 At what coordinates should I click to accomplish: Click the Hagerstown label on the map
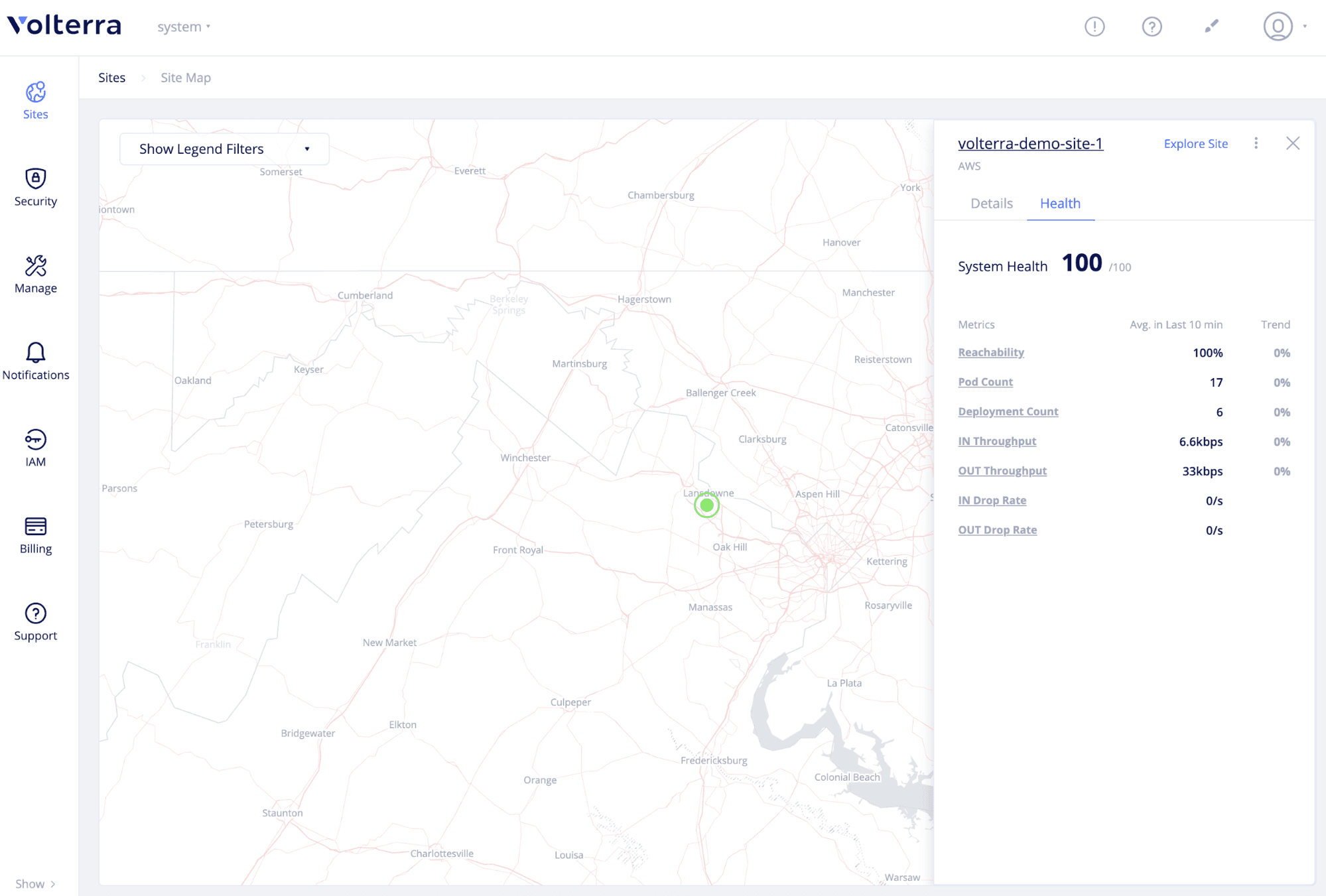(x=644, y=299)
